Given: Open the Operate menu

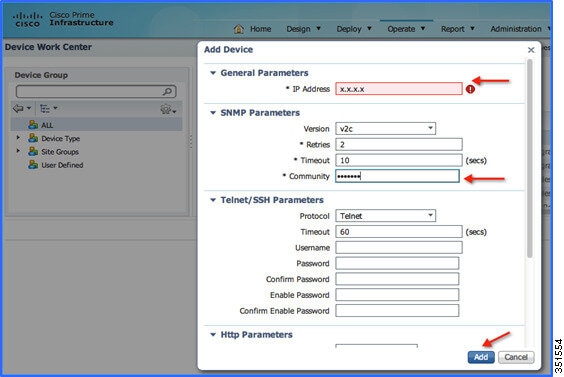Looking at the screenshot, I should (x=406, y=29).
